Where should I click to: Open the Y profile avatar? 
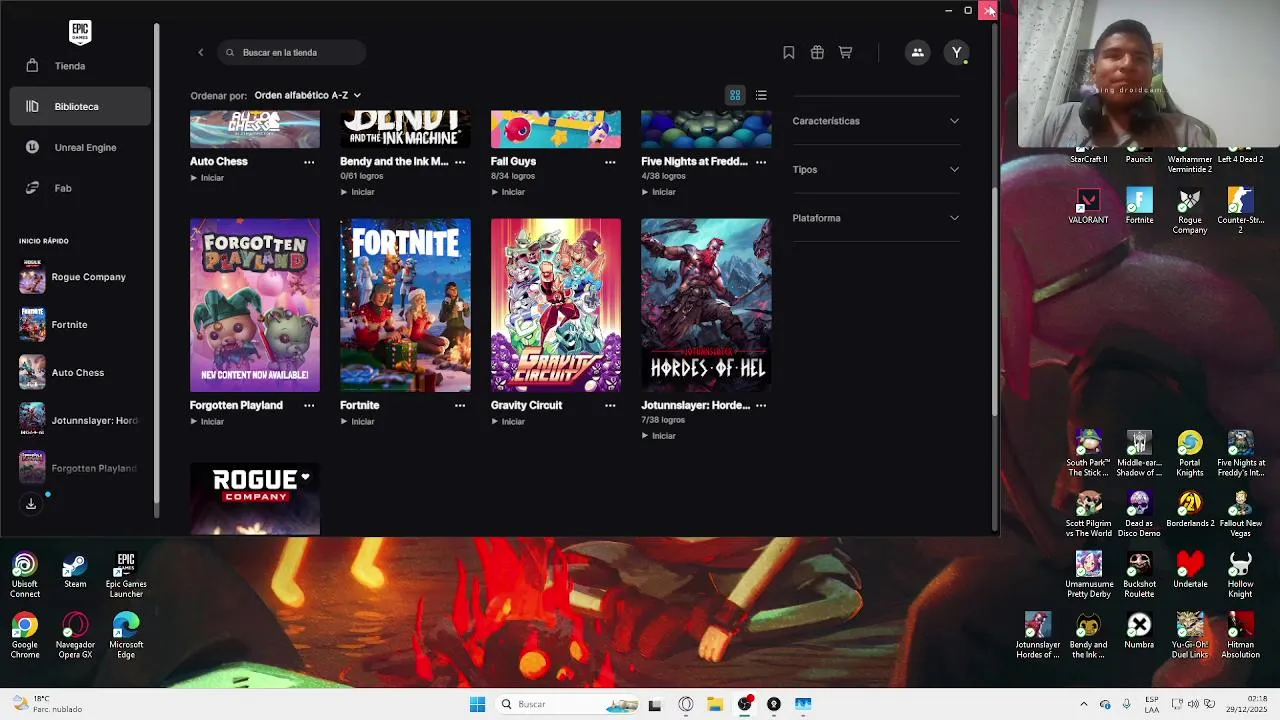tap(957, 52)
